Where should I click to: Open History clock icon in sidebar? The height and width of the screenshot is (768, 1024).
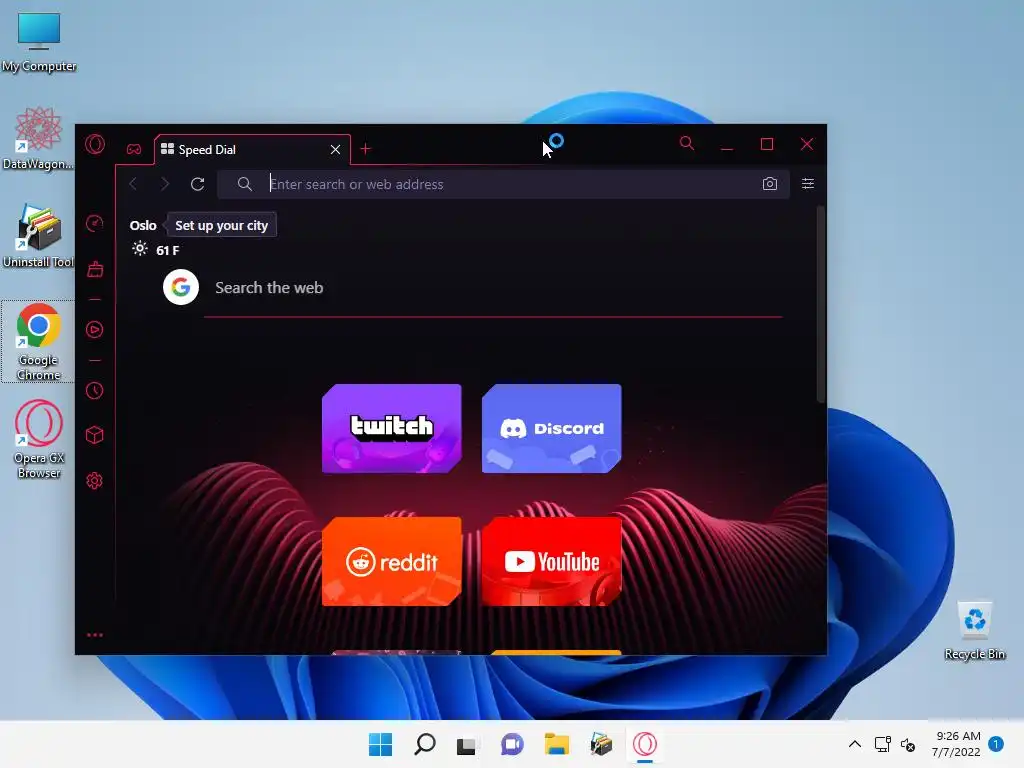pyautogui.click(x=95, y=391)
